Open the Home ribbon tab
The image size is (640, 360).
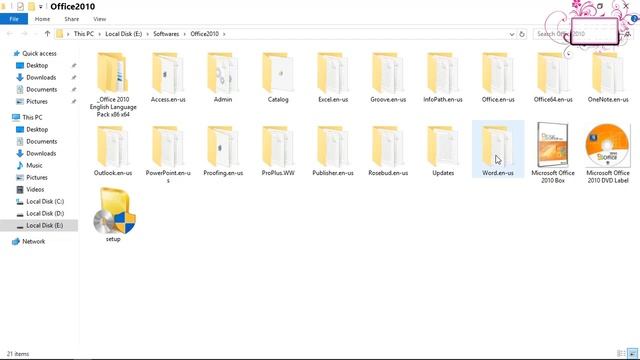coord(42,19)
